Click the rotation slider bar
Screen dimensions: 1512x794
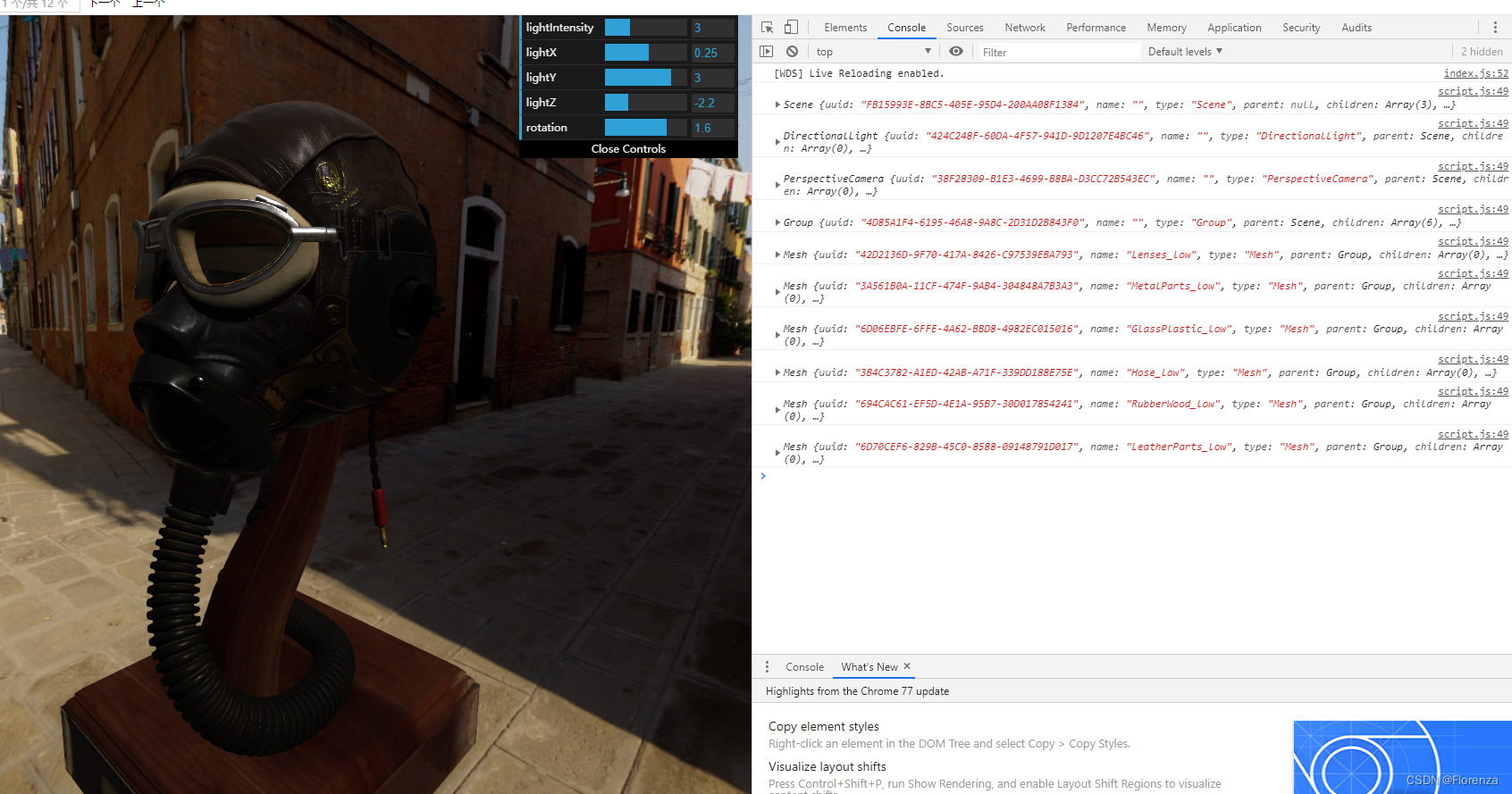[x=646, y=128]
